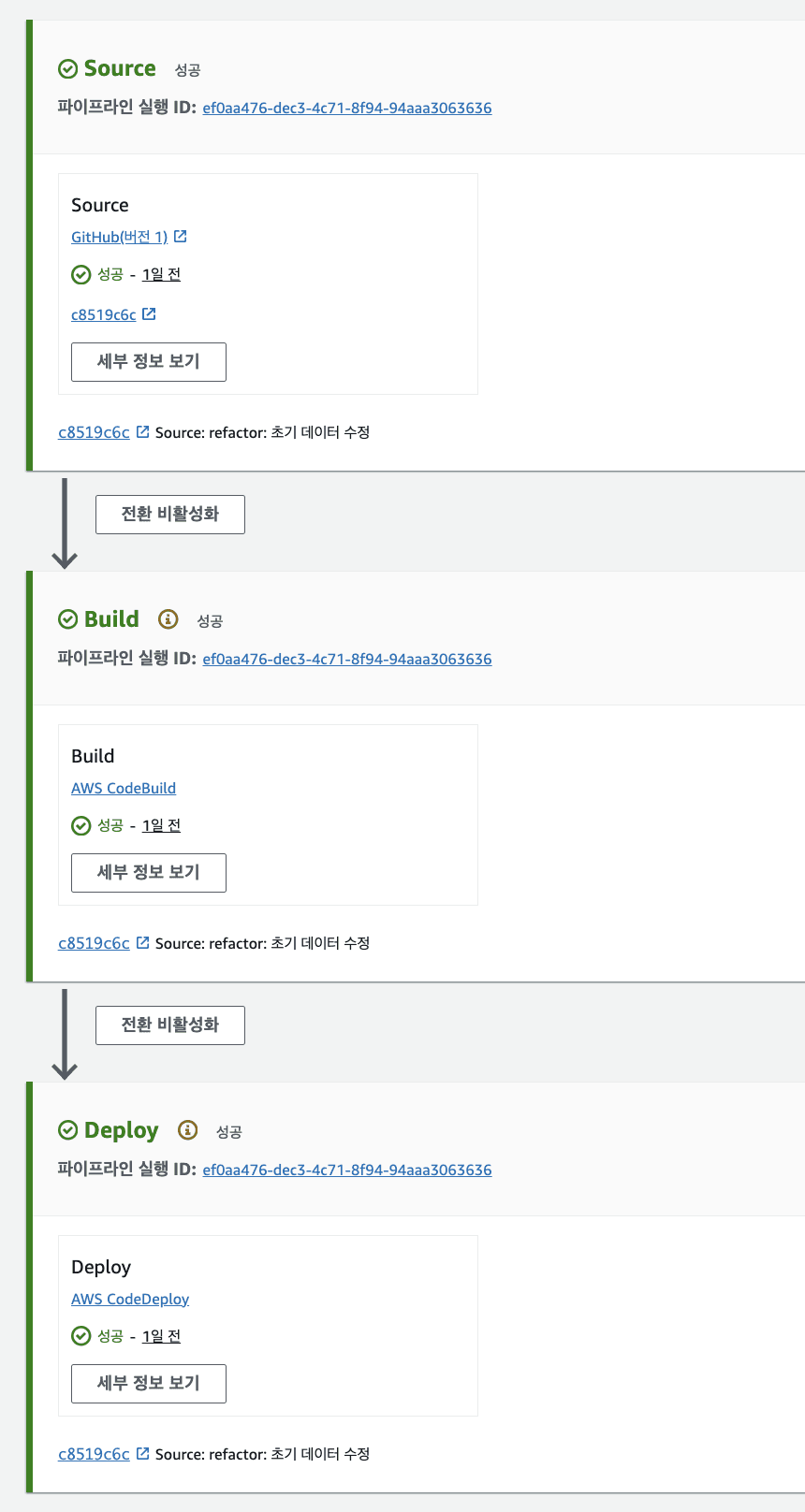The height and width of the screenshot is (1512, 805).
Task: Click the Build stage success checkmark icon
Action: coord(66,618)
